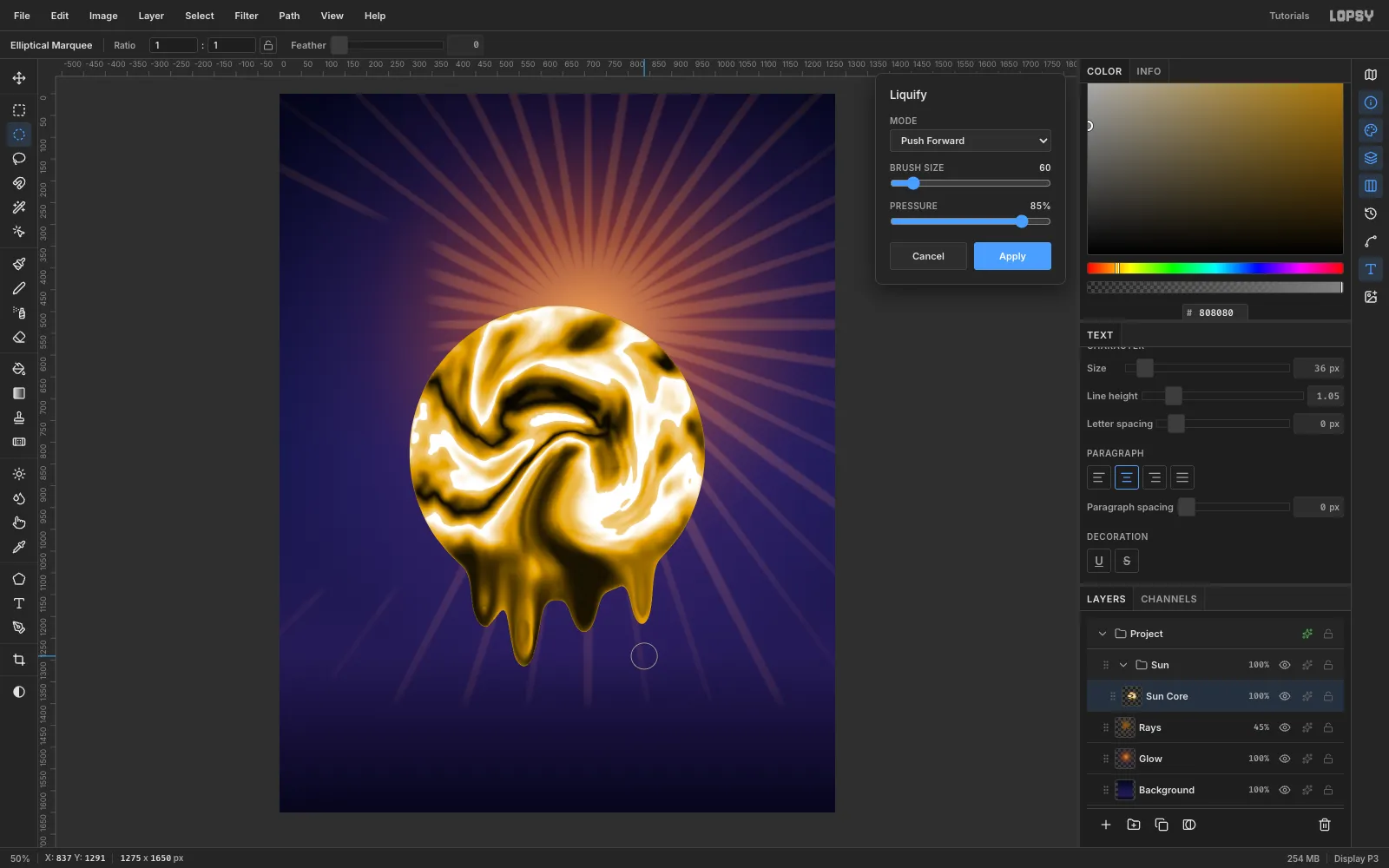1389x868 pixels.
Task: Add a layer mask
Action: (x=1189, y=825)
